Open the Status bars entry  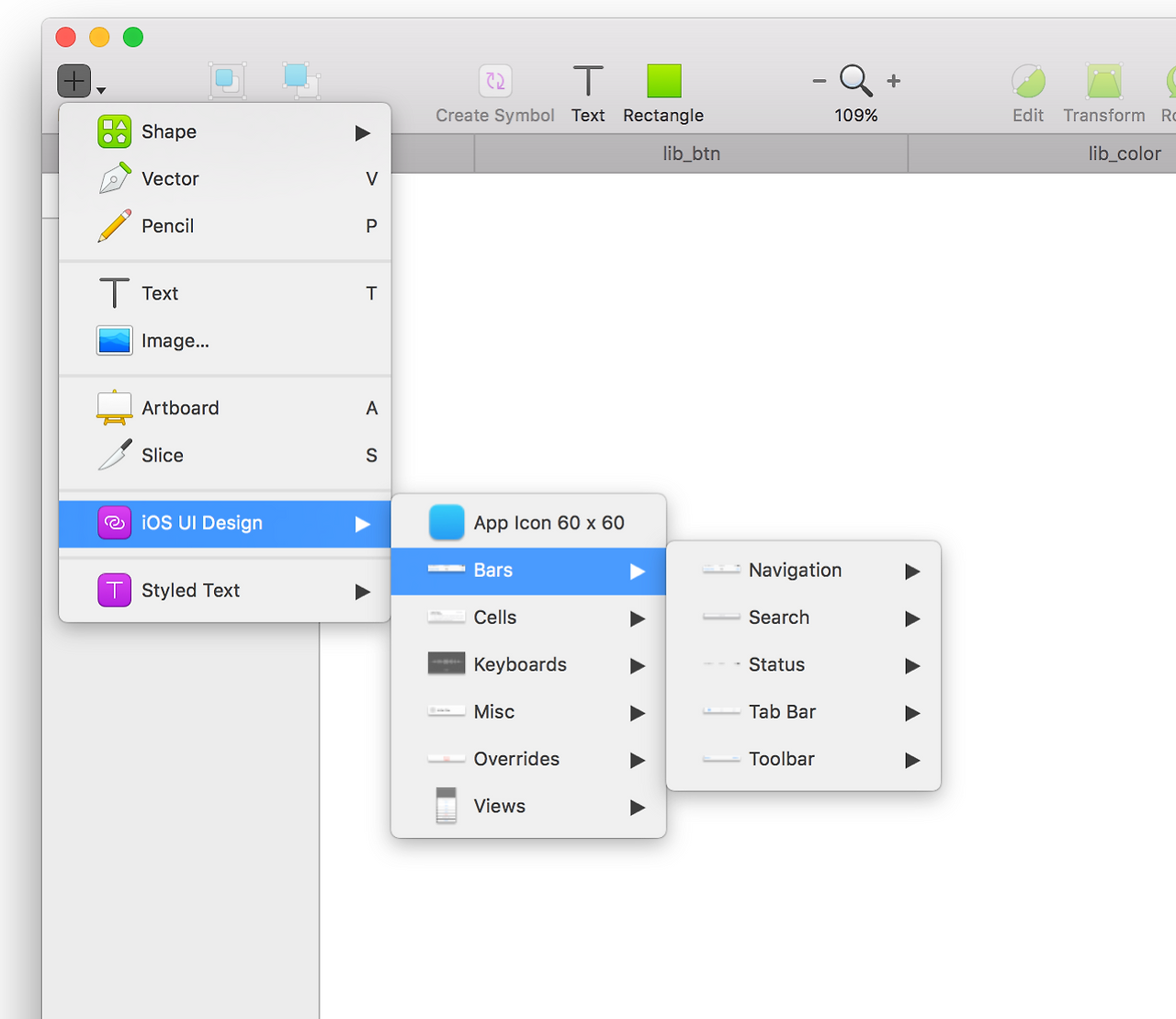(x=803, y=664)
